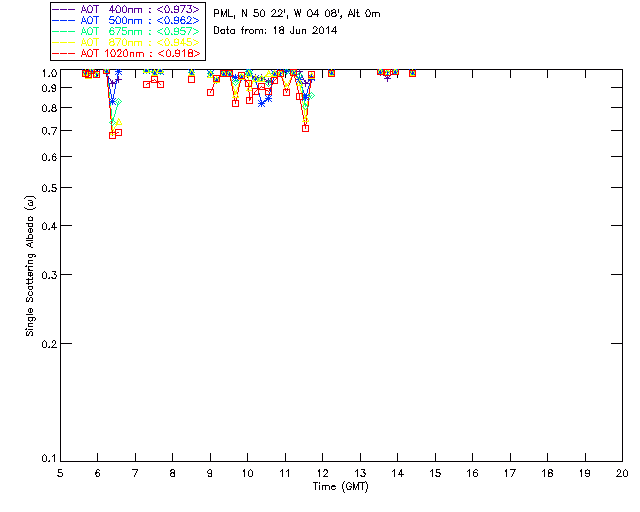The width and height of the screenshot is (640, 512).
Task: Click the Single Scattering Albedo axis label
Action: click(x=31, y=265)
